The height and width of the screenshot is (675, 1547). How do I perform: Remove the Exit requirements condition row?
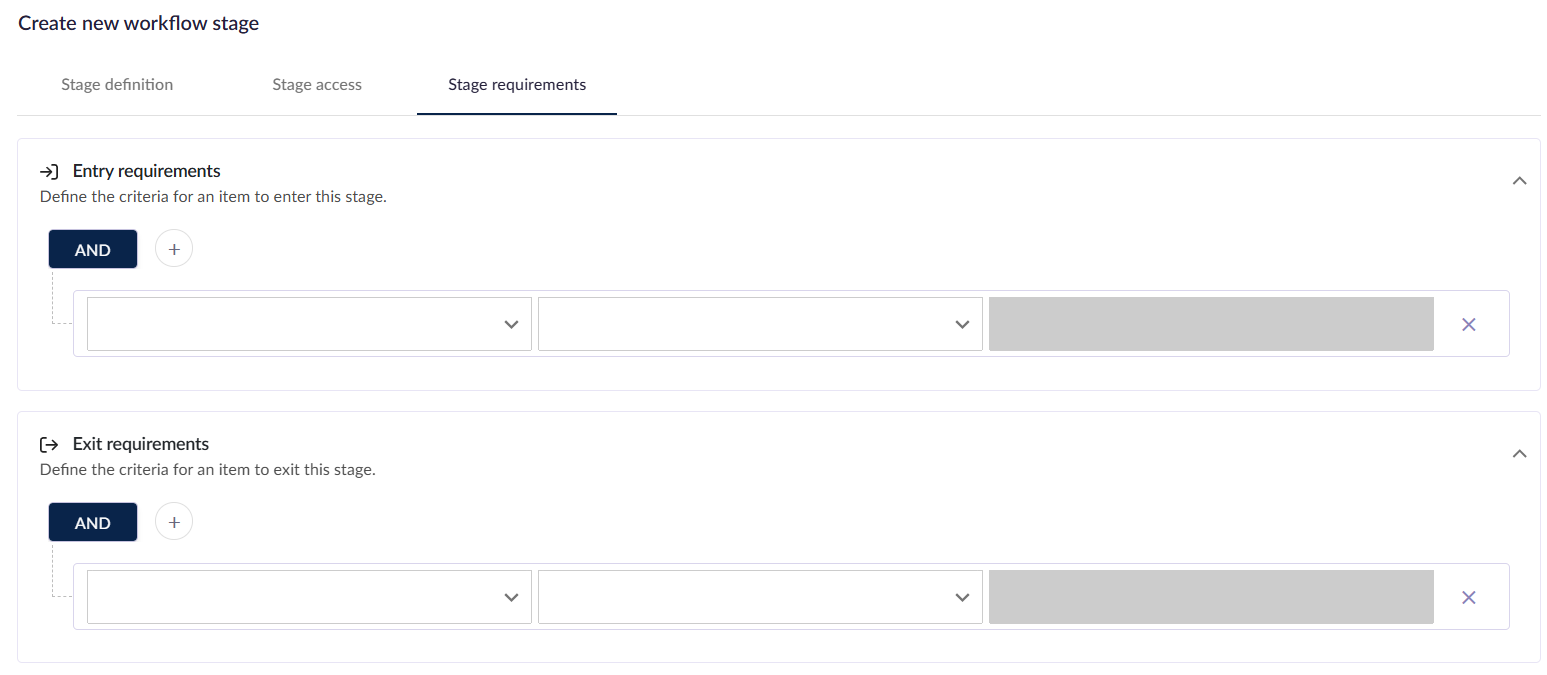(x=1468, y=596)
